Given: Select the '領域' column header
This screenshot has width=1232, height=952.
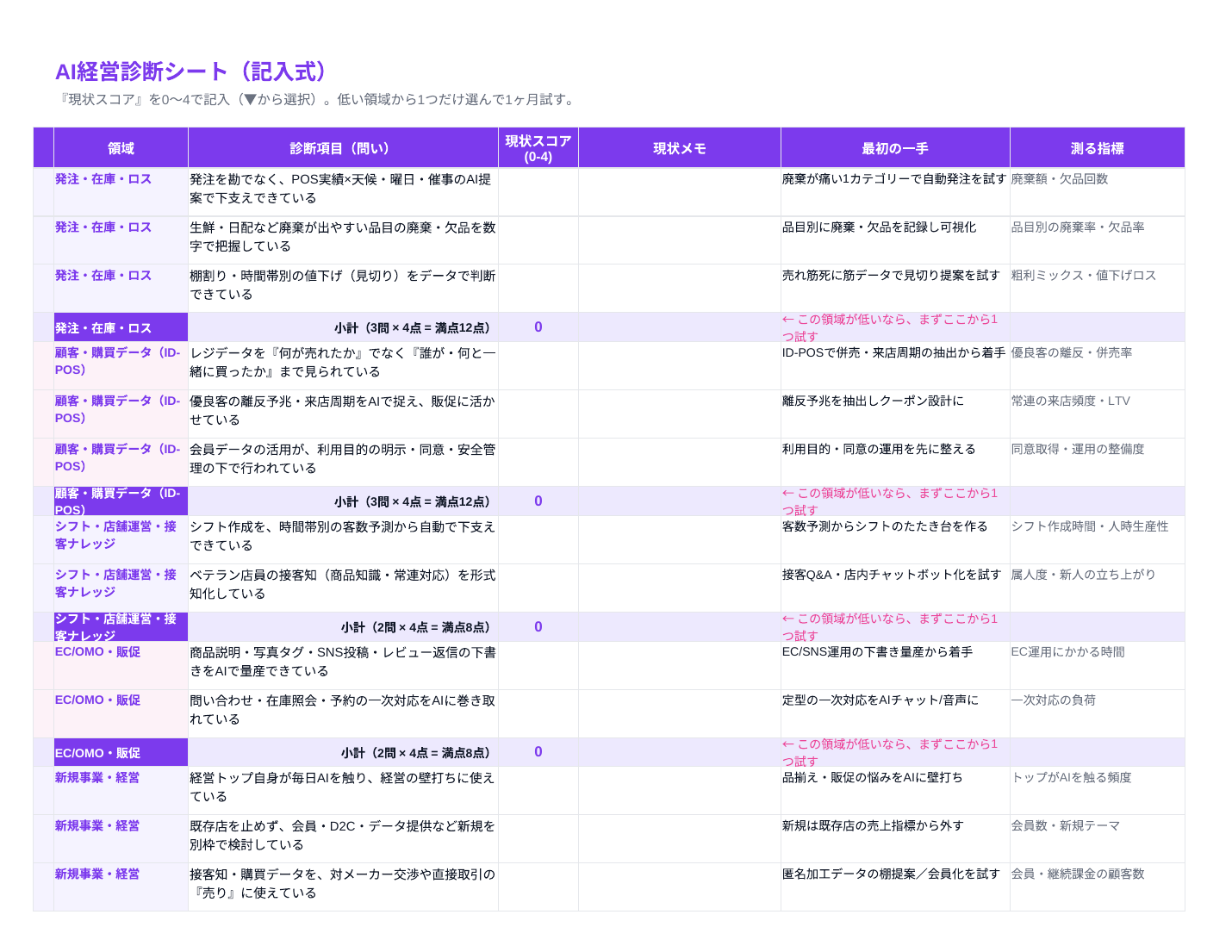Looking at the screenshot, I should click(x=121, y=148).
